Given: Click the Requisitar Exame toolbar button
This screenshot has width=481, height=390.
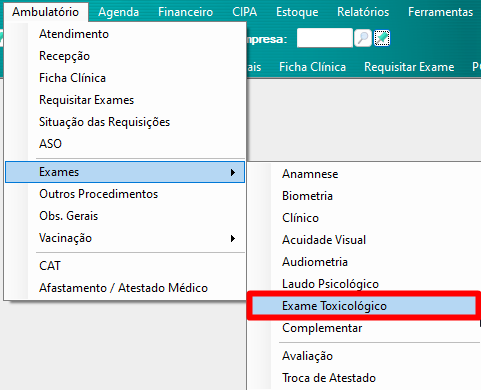Looking at the screenshot, I should click(409, 67).
